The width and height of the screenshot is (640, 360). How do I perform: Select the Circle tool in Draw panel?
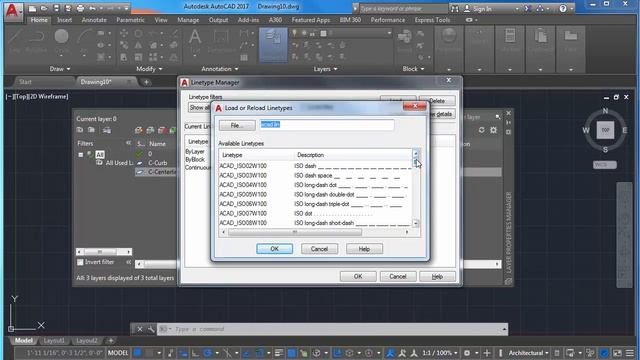coord(61,40)
